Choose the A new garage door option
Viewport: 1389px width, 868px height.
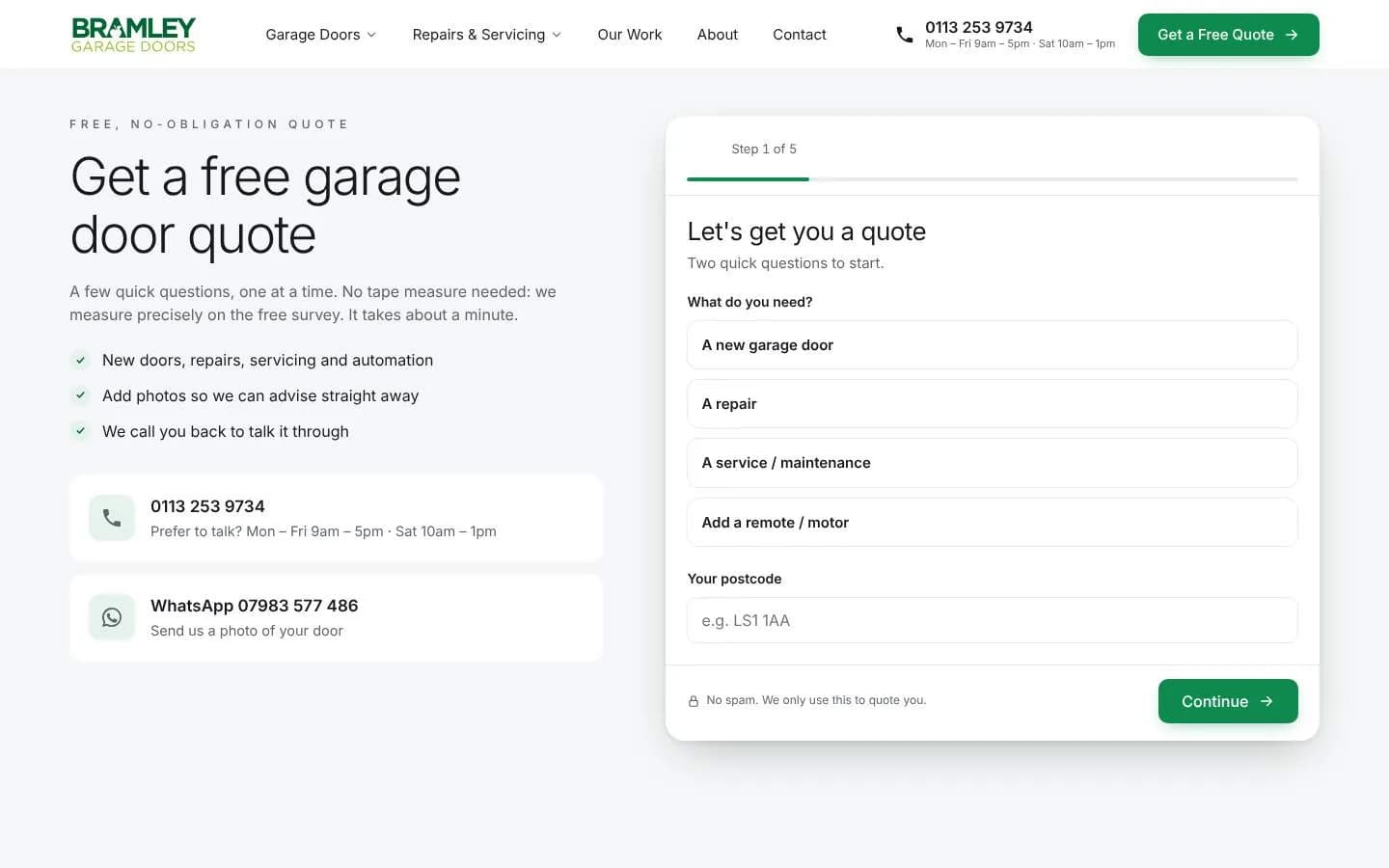click(x=993, y=345)
